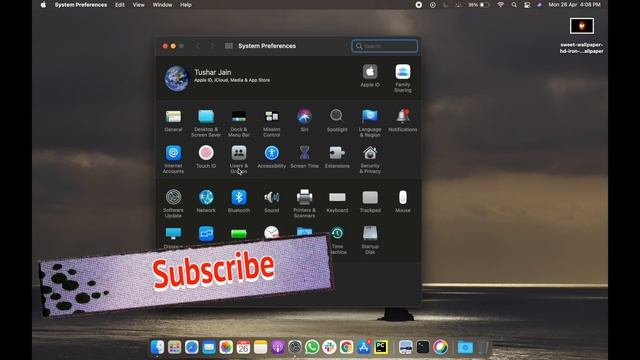Open Trackpad settings
Image resolution: width=640 pixels, height=360 pixels.
click(370, 198)
